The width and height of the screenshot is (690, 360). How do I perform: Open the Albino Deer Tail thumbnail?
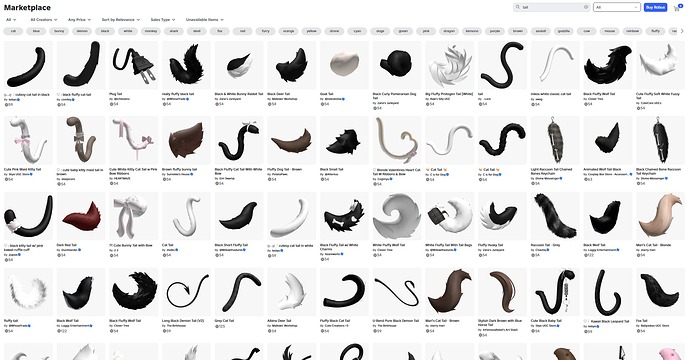(291, 292)
